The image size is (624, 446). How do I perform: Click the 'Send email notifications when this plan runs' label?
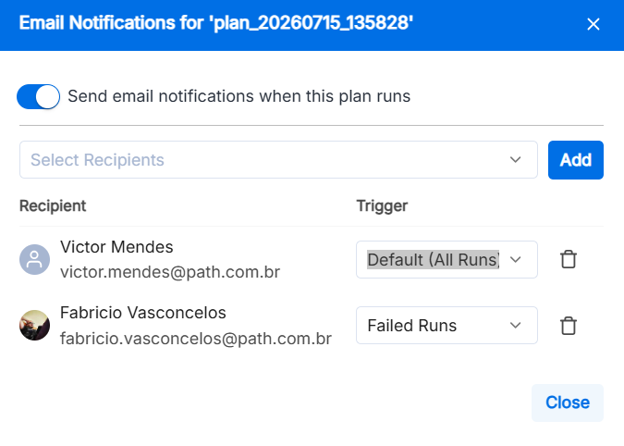(x=239, y=96)
